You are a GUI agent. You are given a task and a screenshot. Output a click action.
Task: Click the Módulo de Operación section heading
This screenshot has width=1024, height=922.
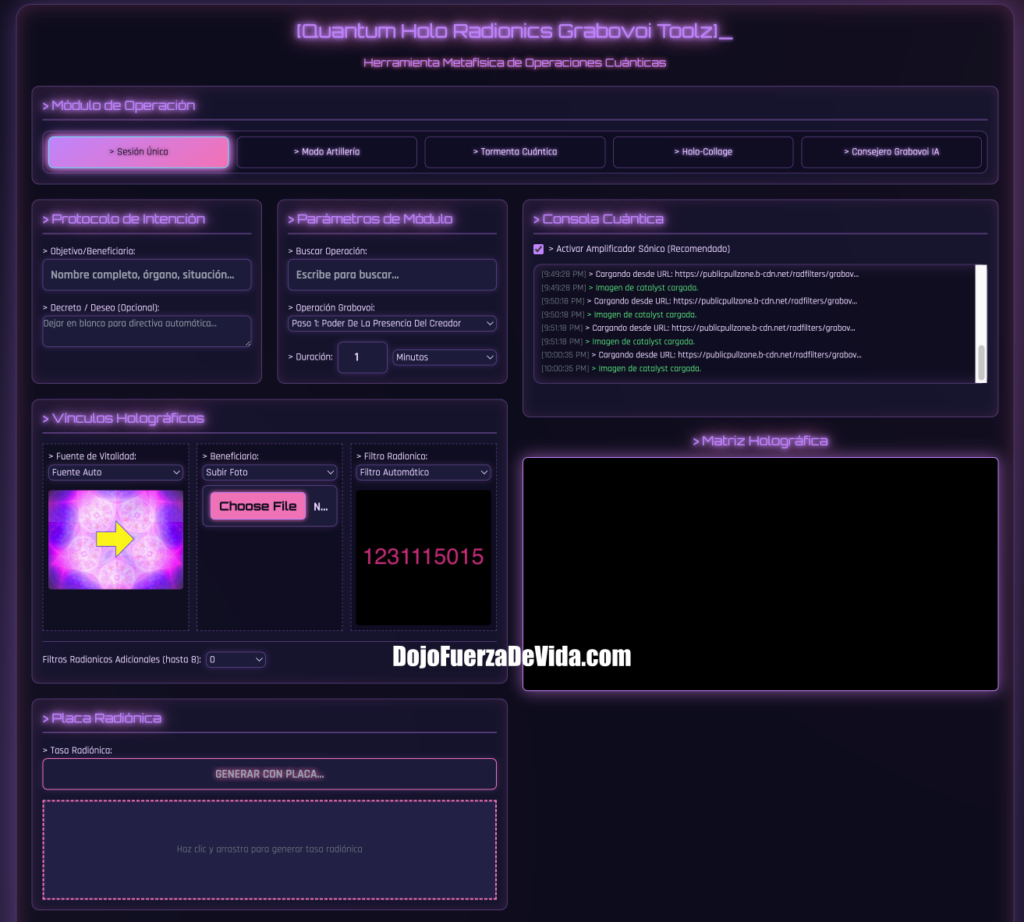click(x=119, y=106)
